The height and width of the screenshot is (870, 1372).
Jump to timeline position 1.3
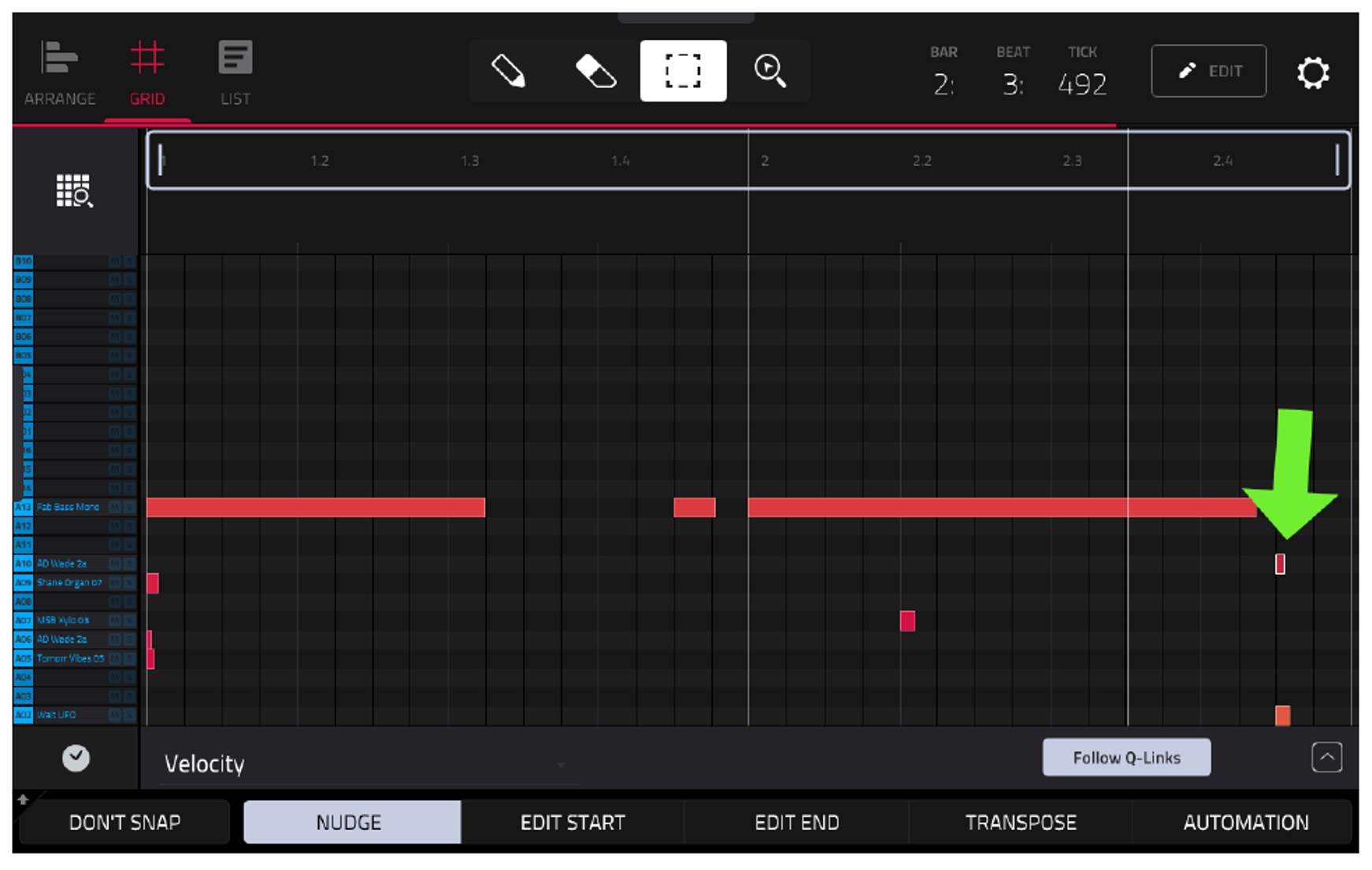click(x=470, y=161)
